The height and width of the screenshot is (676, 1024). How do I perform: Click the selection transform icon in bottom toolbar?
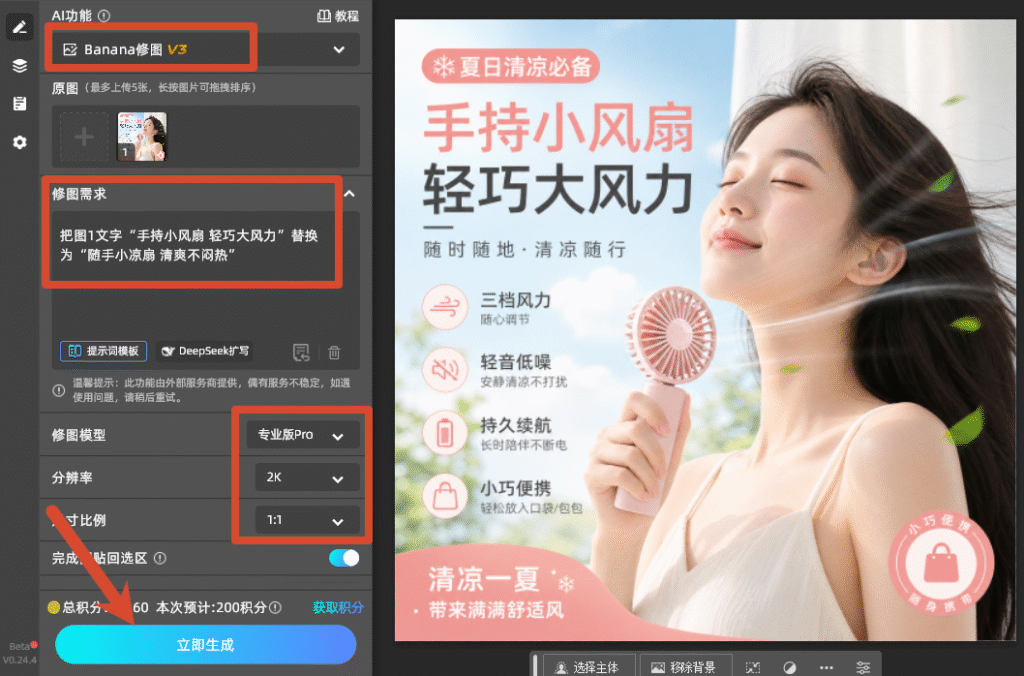(753, 667)
